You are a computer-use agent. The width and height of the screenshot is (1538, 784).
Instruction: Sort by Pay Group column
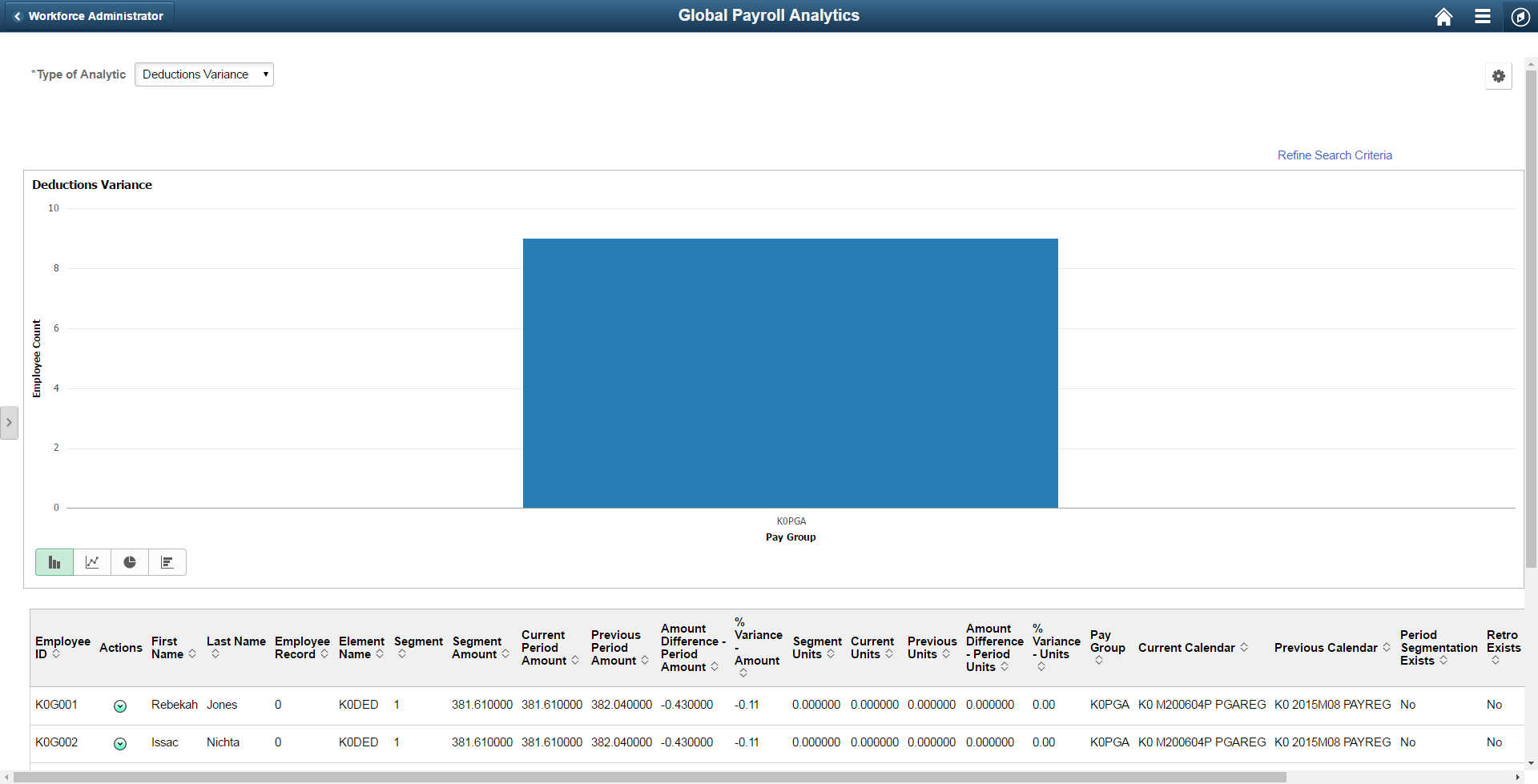[1107, 647]
